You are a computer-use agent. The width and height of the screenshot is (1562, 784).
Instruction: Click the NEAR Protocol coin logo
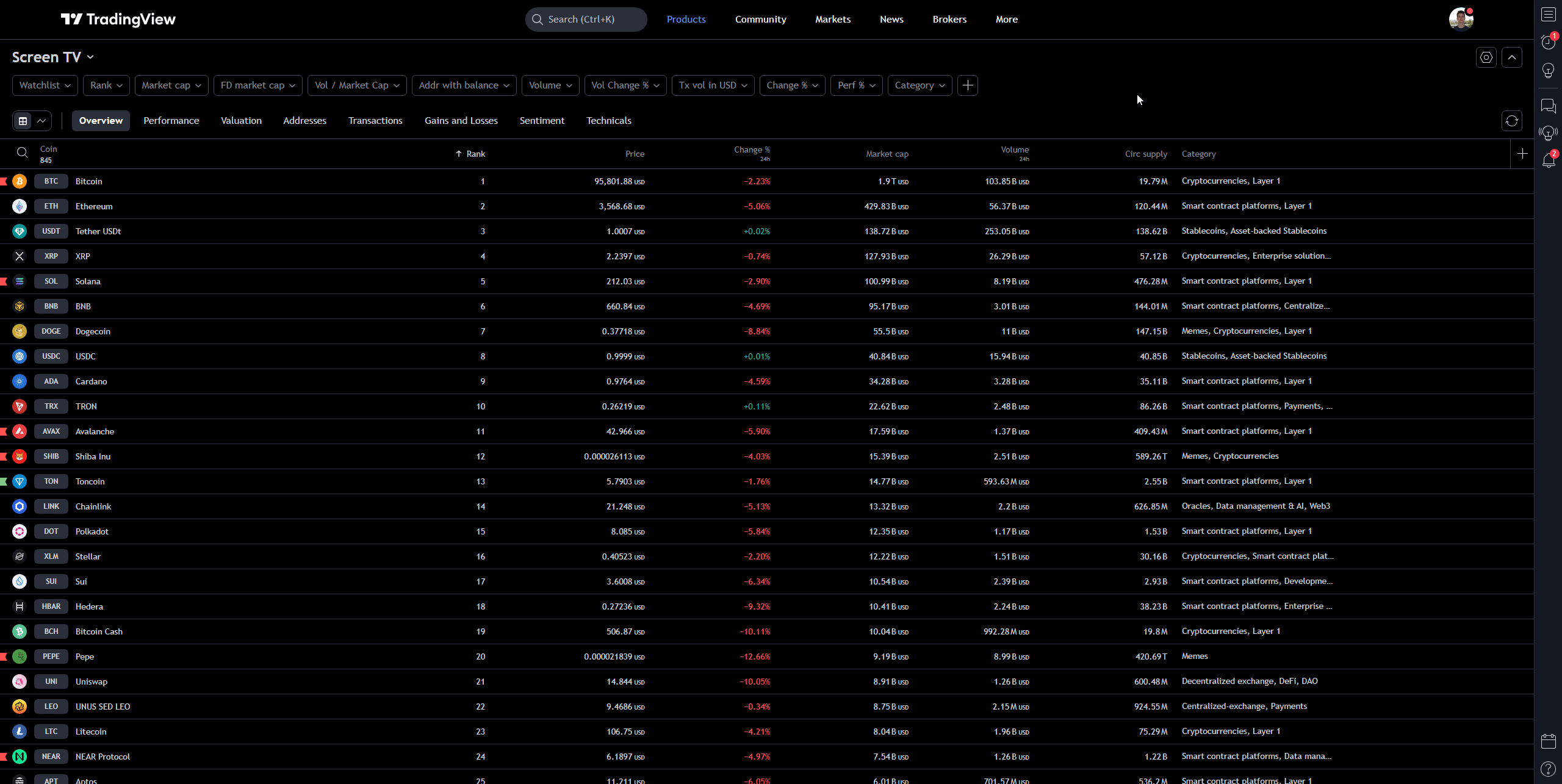[x=20, y=757]
